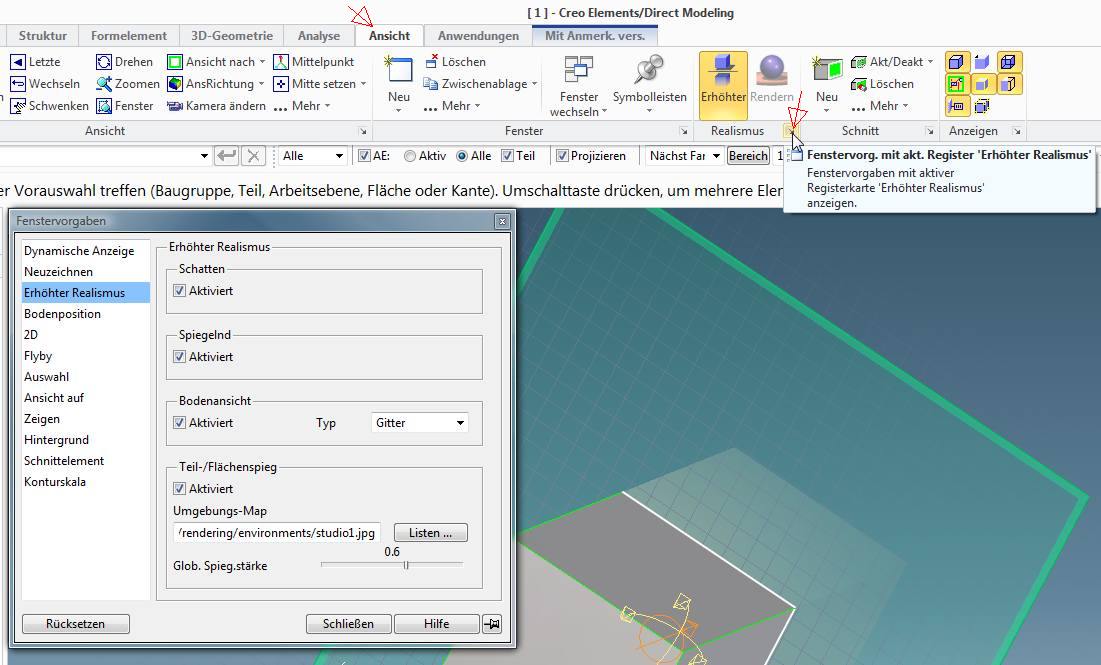Switch to the Anwendungen tab
This screenshot has height=665, width=1101.
click(478, 36)
